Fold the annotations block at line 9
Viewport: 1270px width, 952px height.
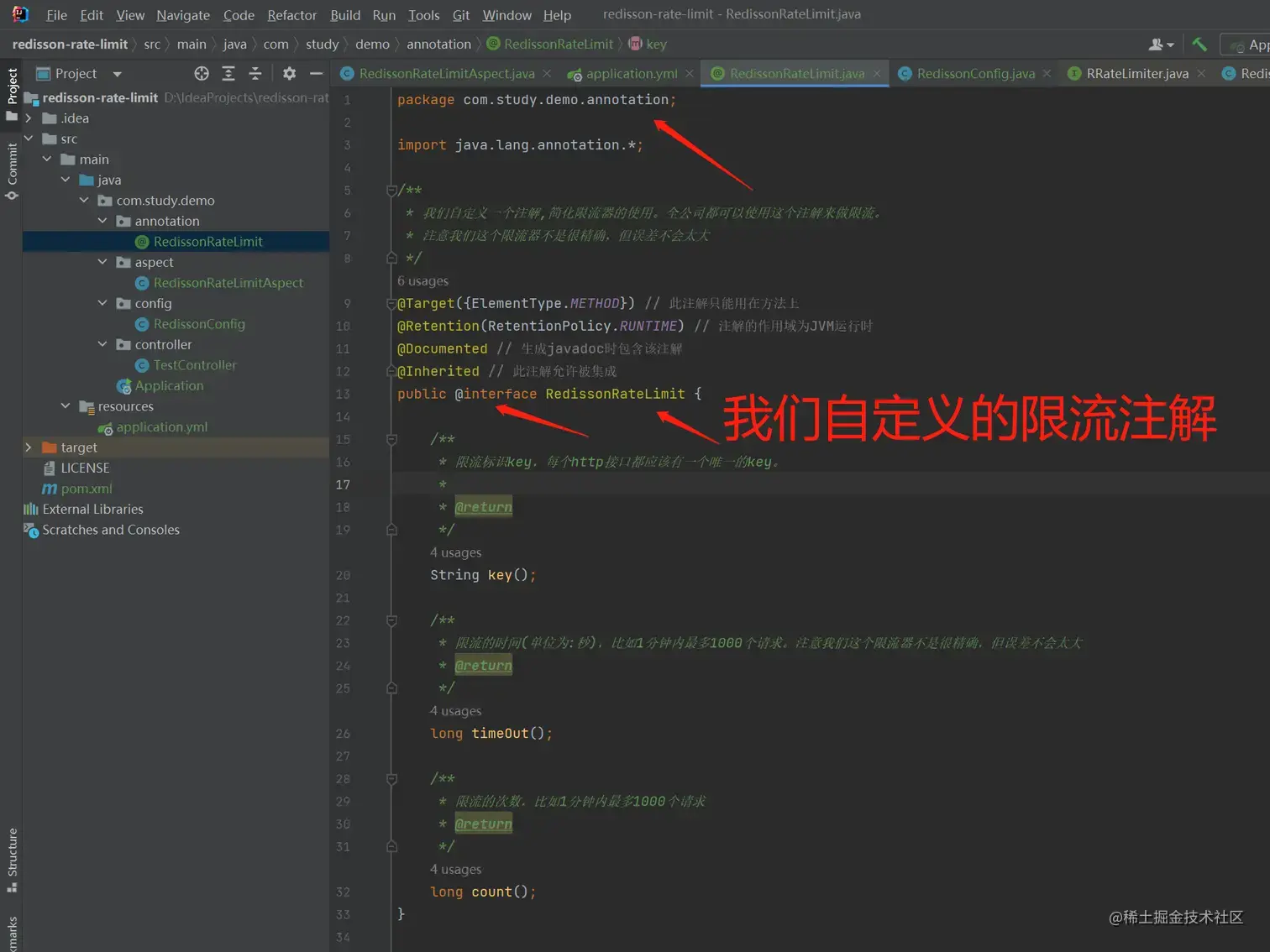[391, 303]
